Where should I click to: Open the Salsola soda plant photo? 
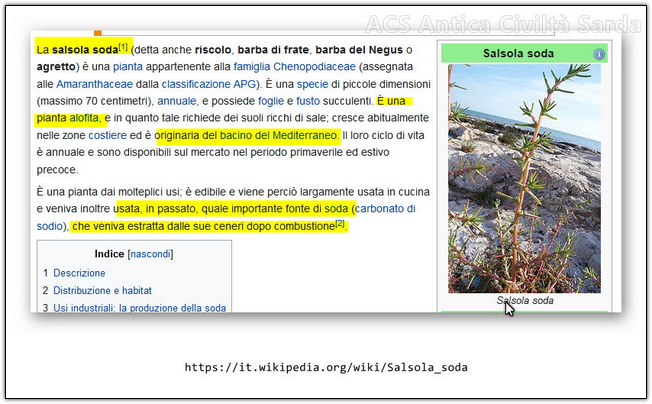point(524,178)
